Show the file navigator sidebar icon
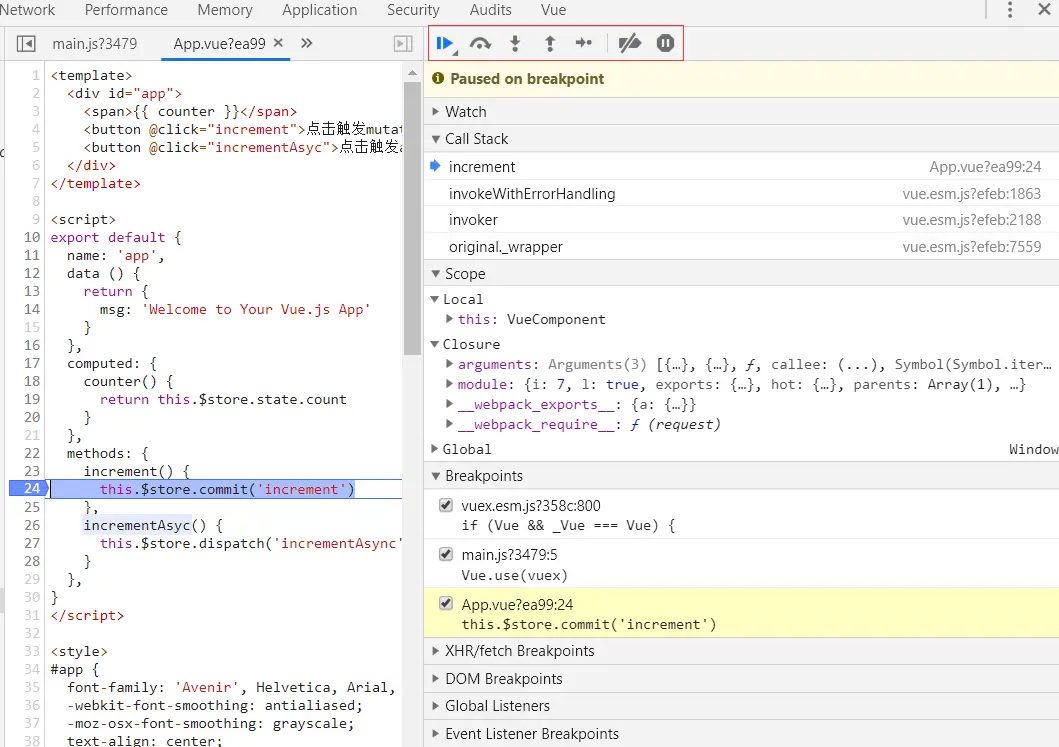The image size is (1059, 747). click(x=27, y=44)
